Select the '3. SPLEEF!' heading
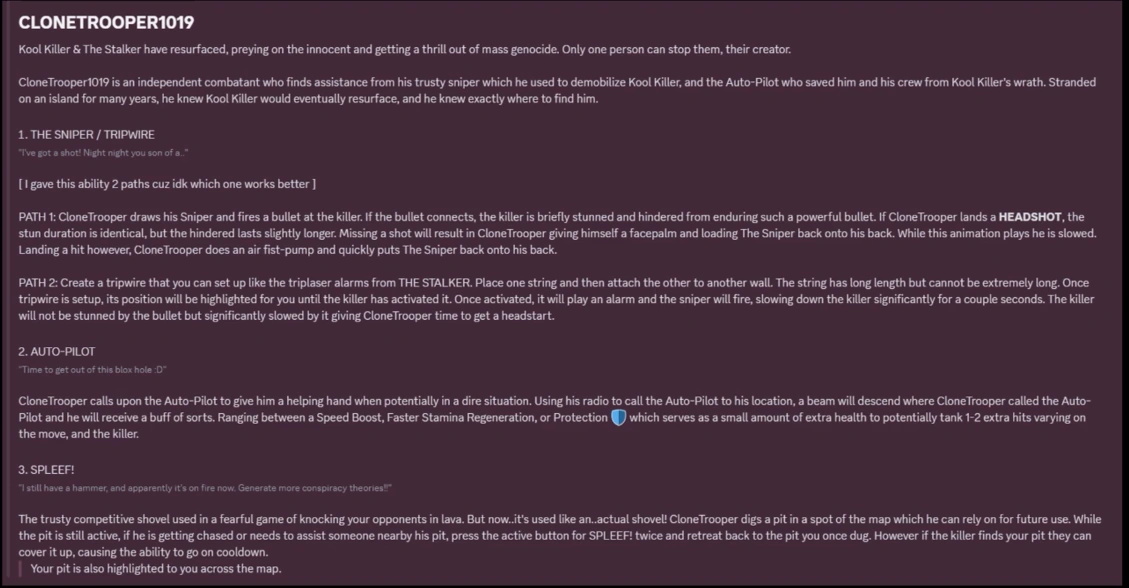 click(46, 469)
